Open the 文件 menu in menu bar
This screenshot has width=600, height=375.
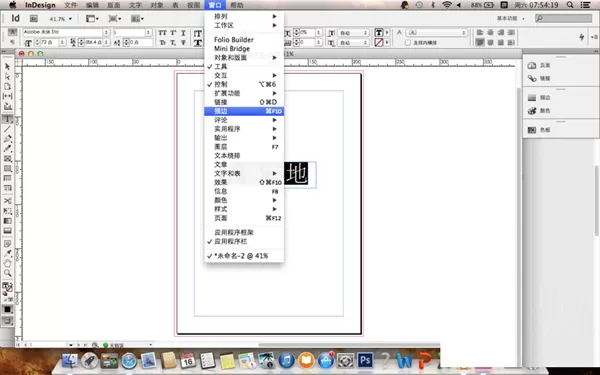70,5
